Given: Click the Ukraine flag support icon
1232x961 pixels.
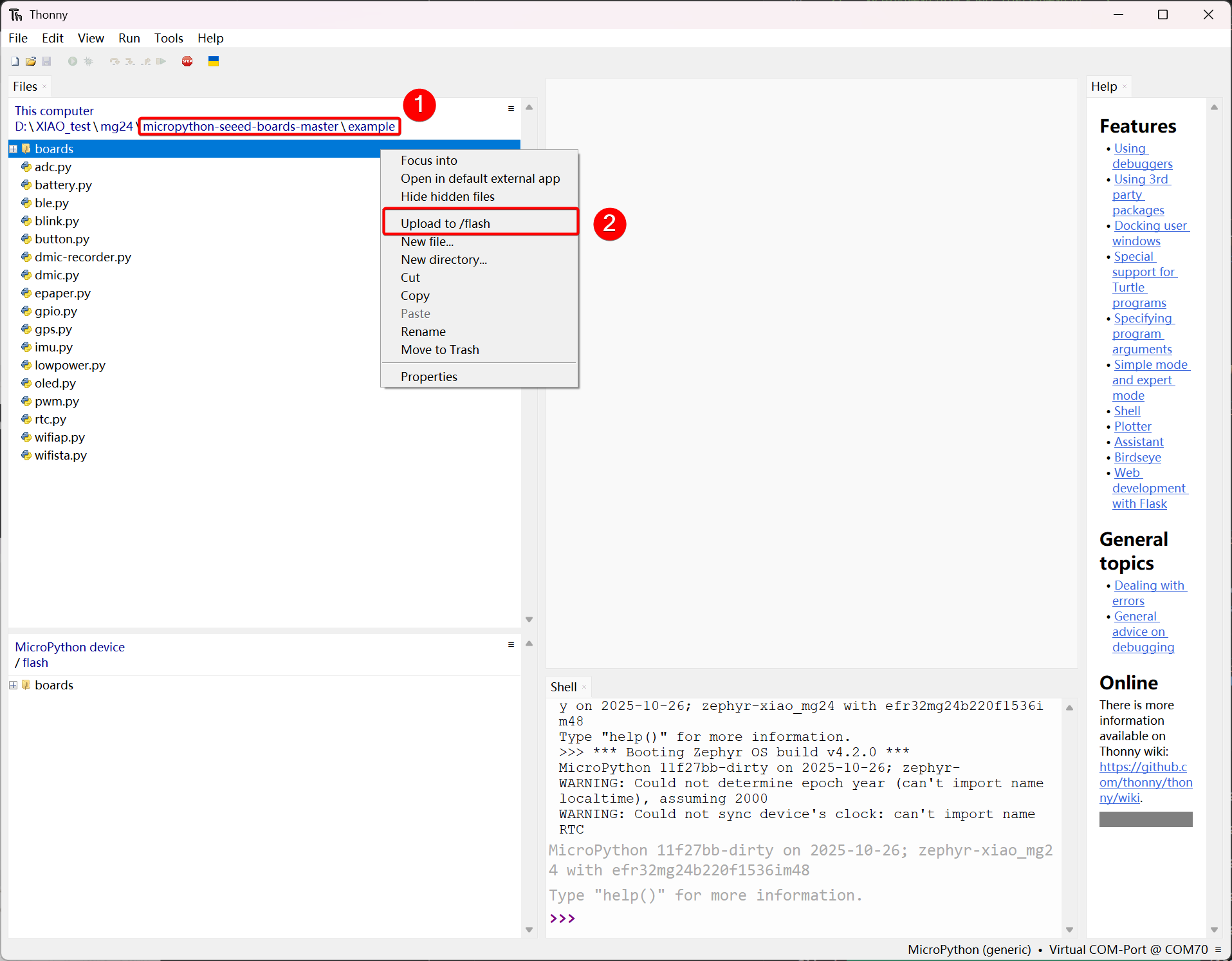Looking at the screenshot, I should pyautogui.click(x=214, y=61).
